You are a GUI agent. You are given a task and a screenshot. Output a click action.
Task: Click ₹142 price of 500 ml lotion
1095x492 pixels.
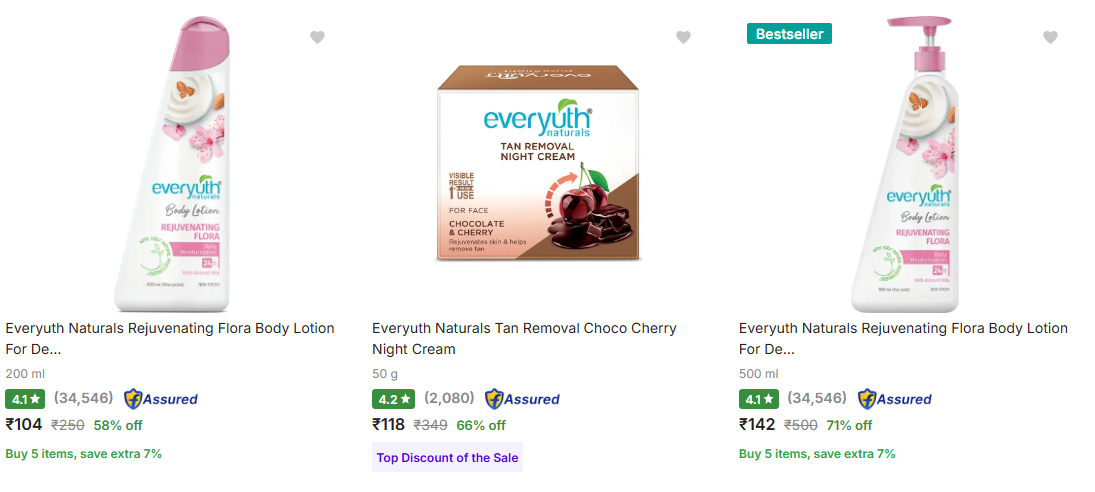[757, 424]
